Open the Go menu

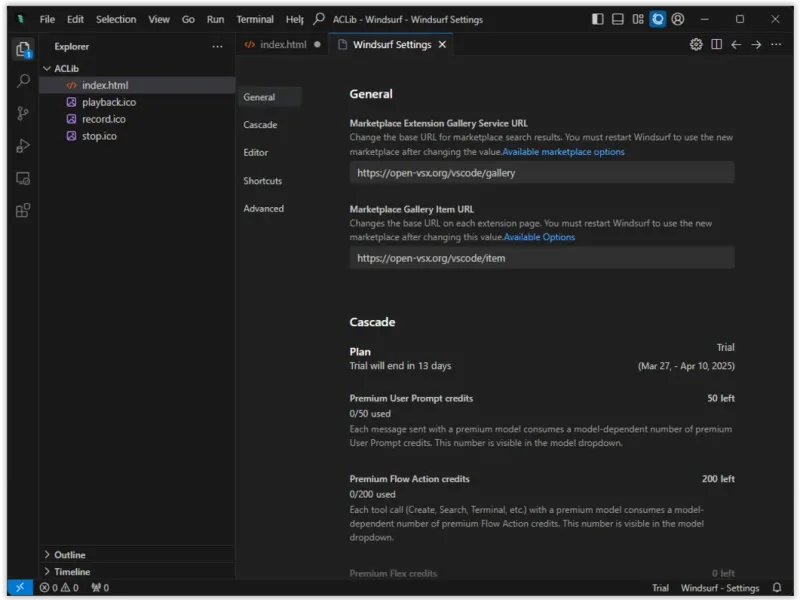coord(188,19)
